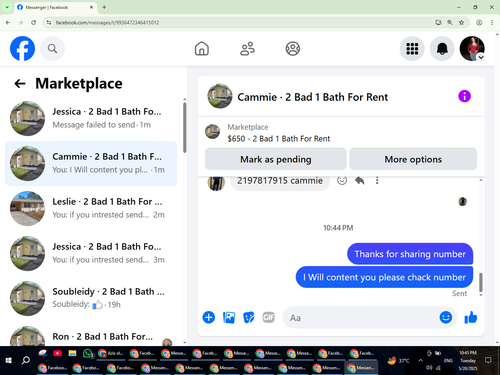This screenshot has width=500, height=375.
Task: Click the browser address bar URL
Action: pos(107,22)
